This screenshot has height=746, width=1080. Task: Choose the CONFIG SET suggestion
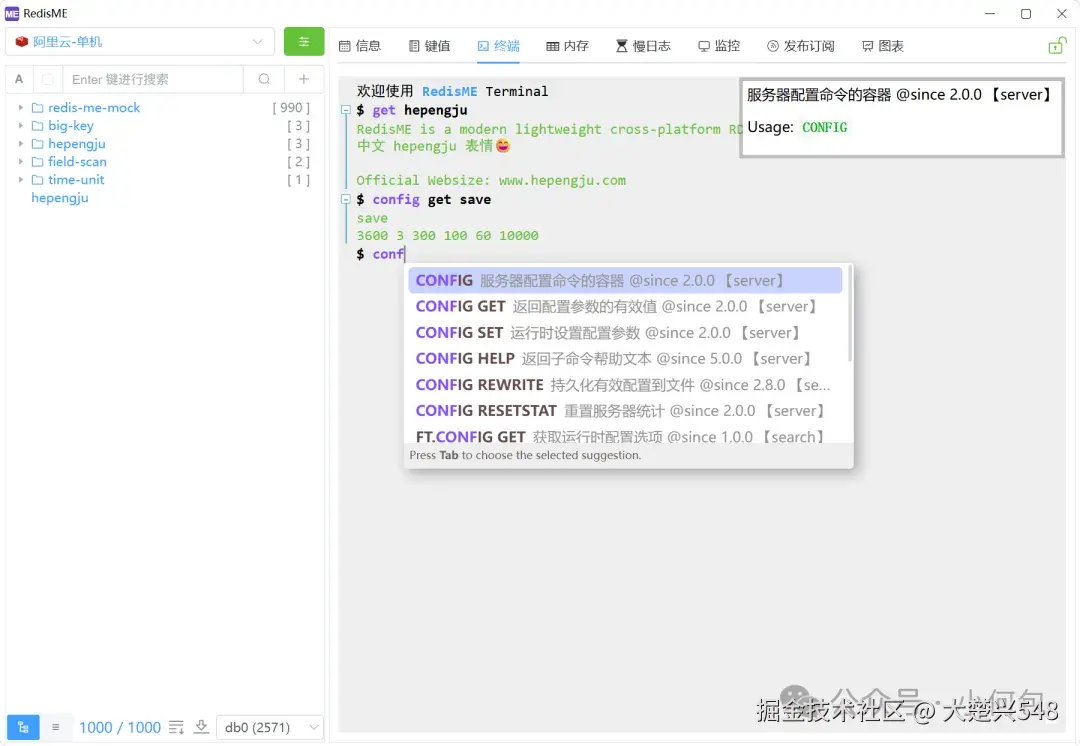(625, 333)
